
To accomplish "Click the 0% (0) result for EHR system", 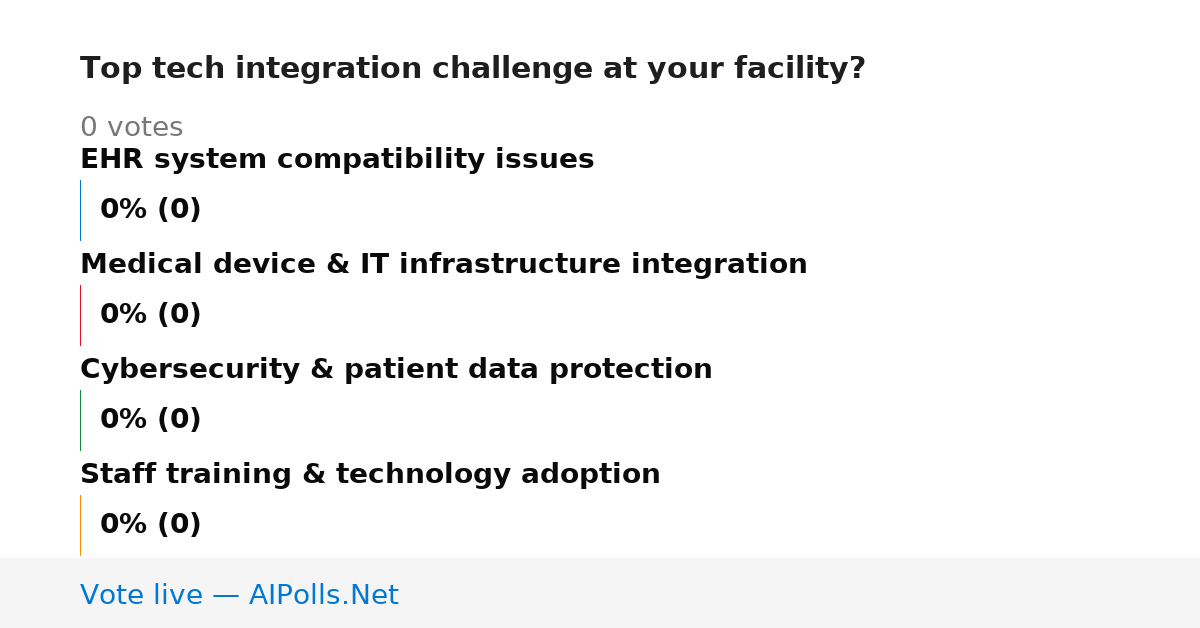I will click(151, 210).
